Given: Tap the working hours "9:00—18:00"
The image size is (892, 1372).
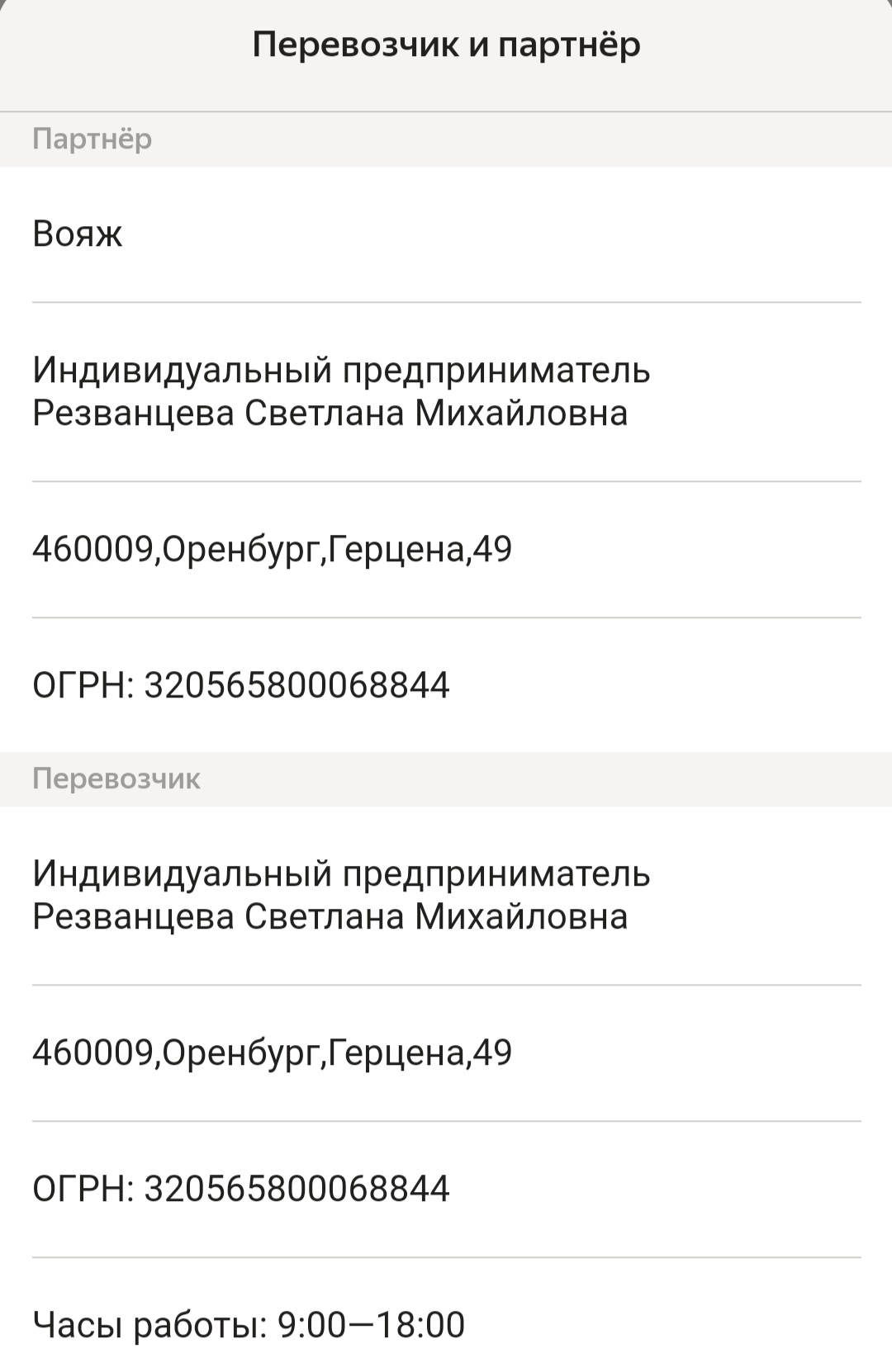Looking at the screenshot, I should point(371,1325).
